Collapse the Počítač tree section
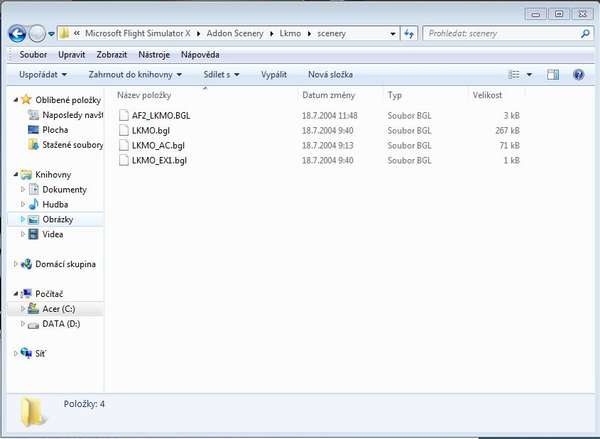Viewport: 600px width, 439px height. (x=16, y=294)
